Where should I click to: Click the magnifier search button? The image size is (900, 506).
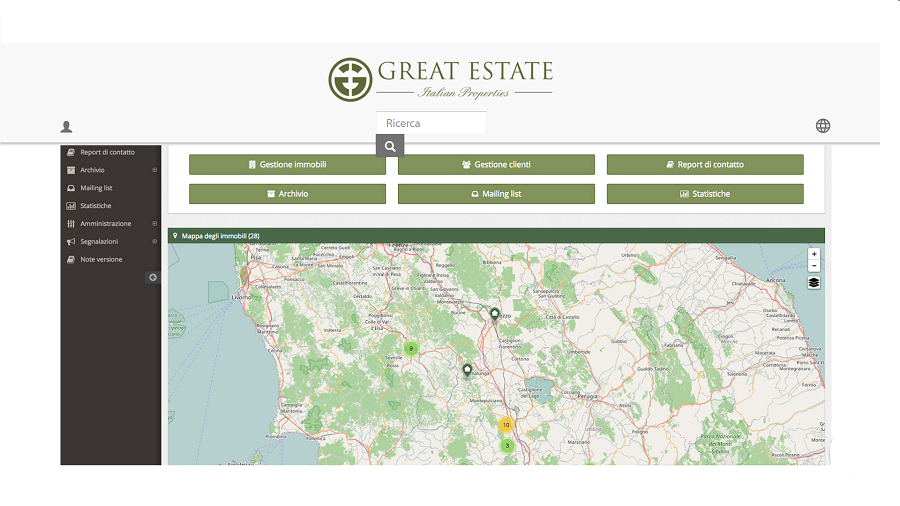(390, 146)
